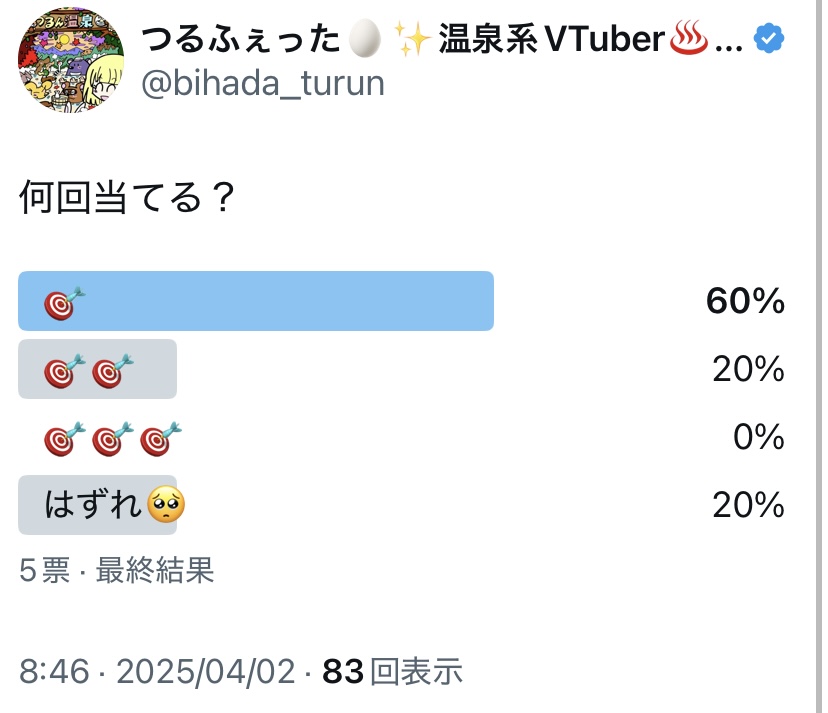The height and width of the screenshot is (713, 828).
Task: Open the 8:46 2025/04/02 timestamp link
Action: click(157, 671)
